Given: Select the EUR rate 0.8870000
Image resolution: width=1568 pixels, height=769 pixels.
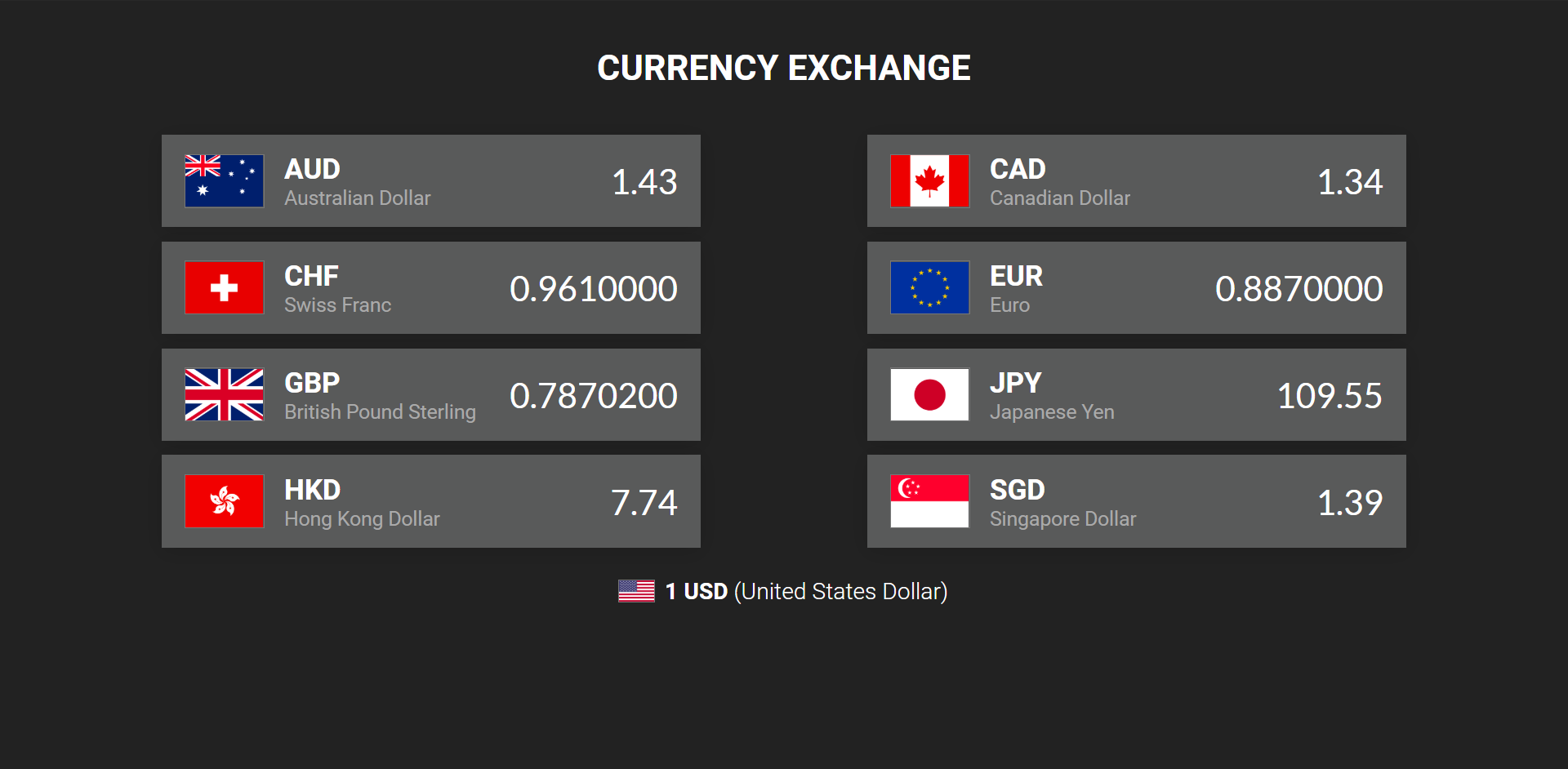Looking at the screenshot, I should click(1298, 289).
